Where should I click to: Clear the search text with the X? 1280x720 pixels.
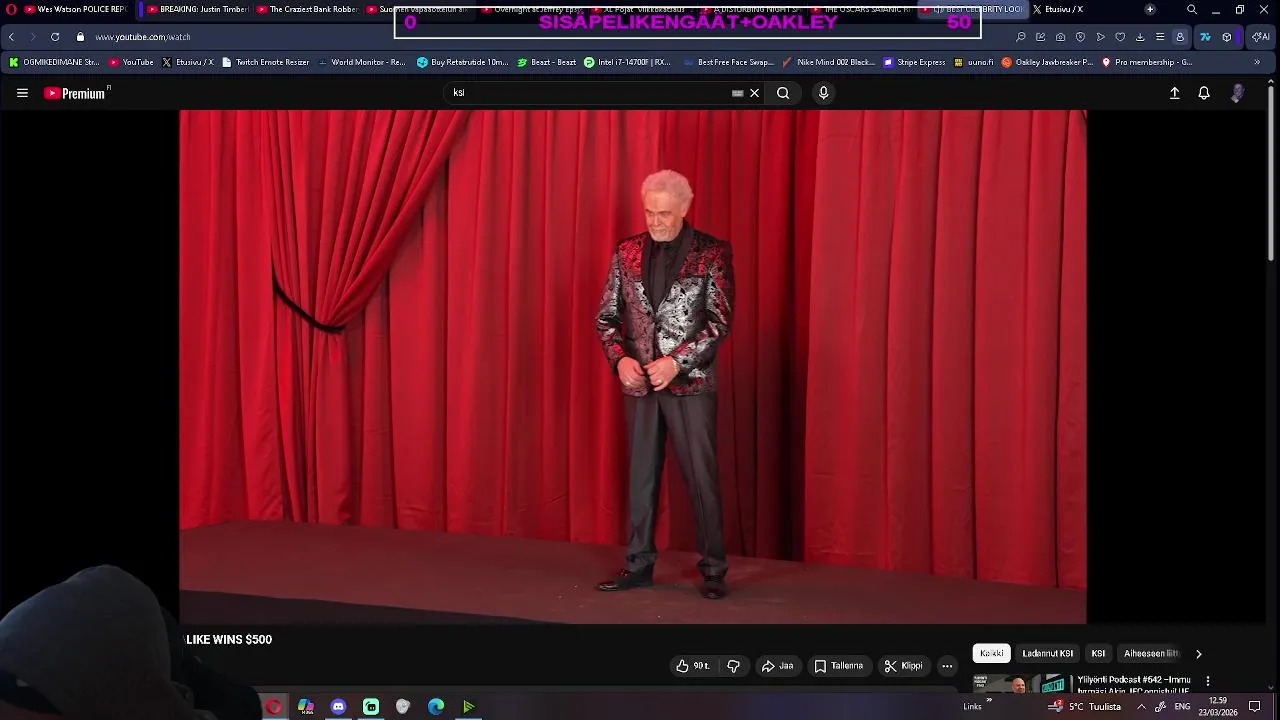coord(755,93)
